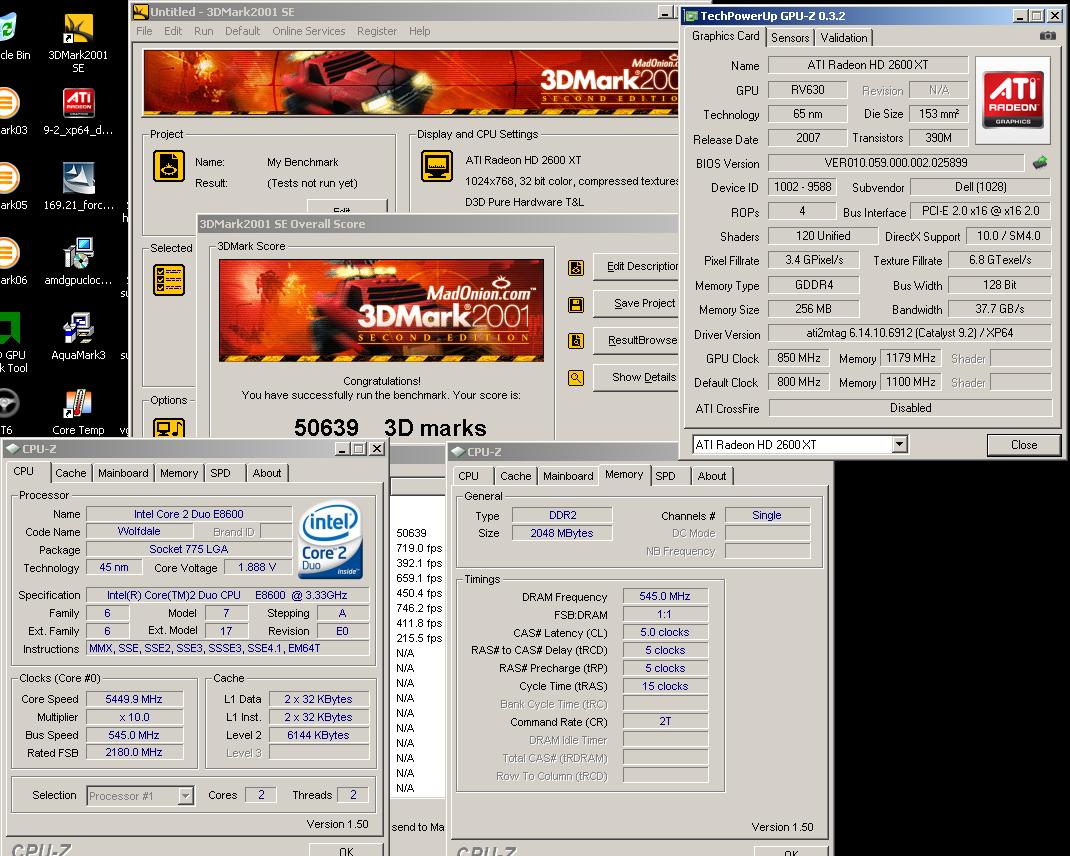The image size is (1070, 856).
Task: Click the Selected tests checklist icon
Action: [x=169, y=280]
